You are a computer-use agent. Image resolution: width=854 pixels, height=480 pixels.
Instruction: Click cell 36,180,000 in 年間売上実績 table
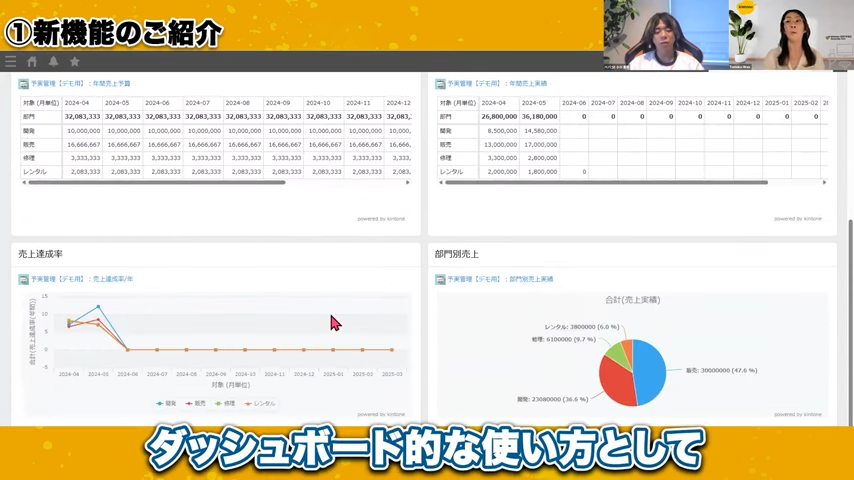click(x=539, y=117)
